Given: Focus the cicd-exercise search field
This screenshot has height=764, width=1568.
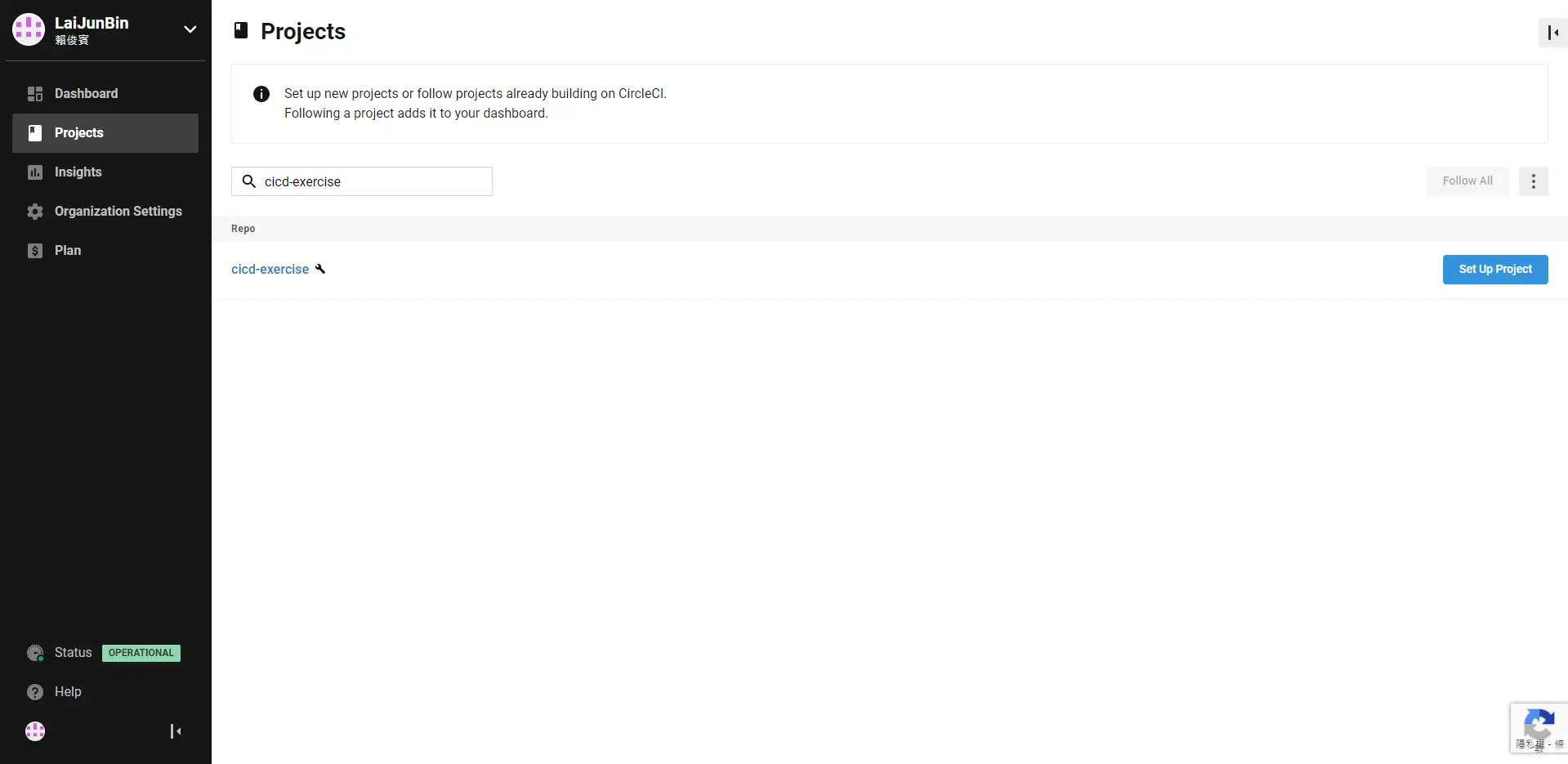Looking at the screenshot, I should click(x=362, y=181).
